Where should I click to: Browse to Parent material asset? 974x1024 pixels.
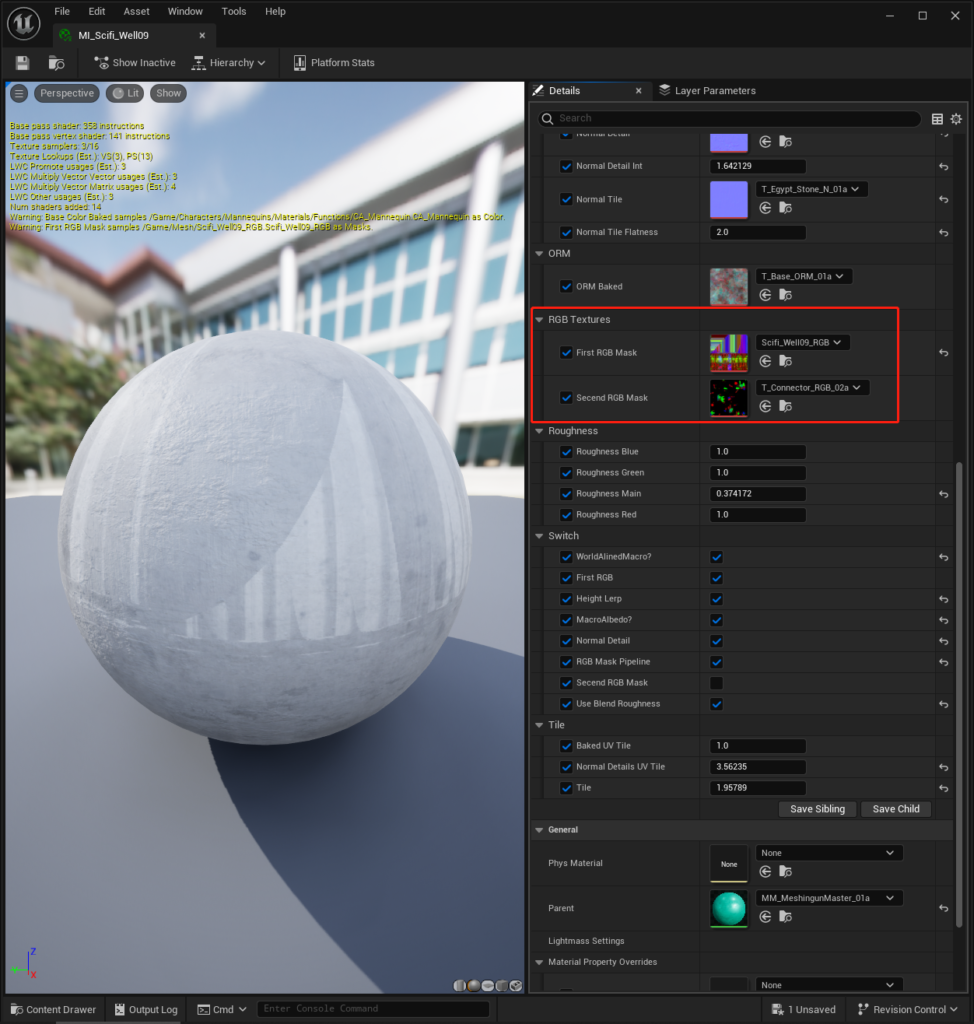pos(785,917)
